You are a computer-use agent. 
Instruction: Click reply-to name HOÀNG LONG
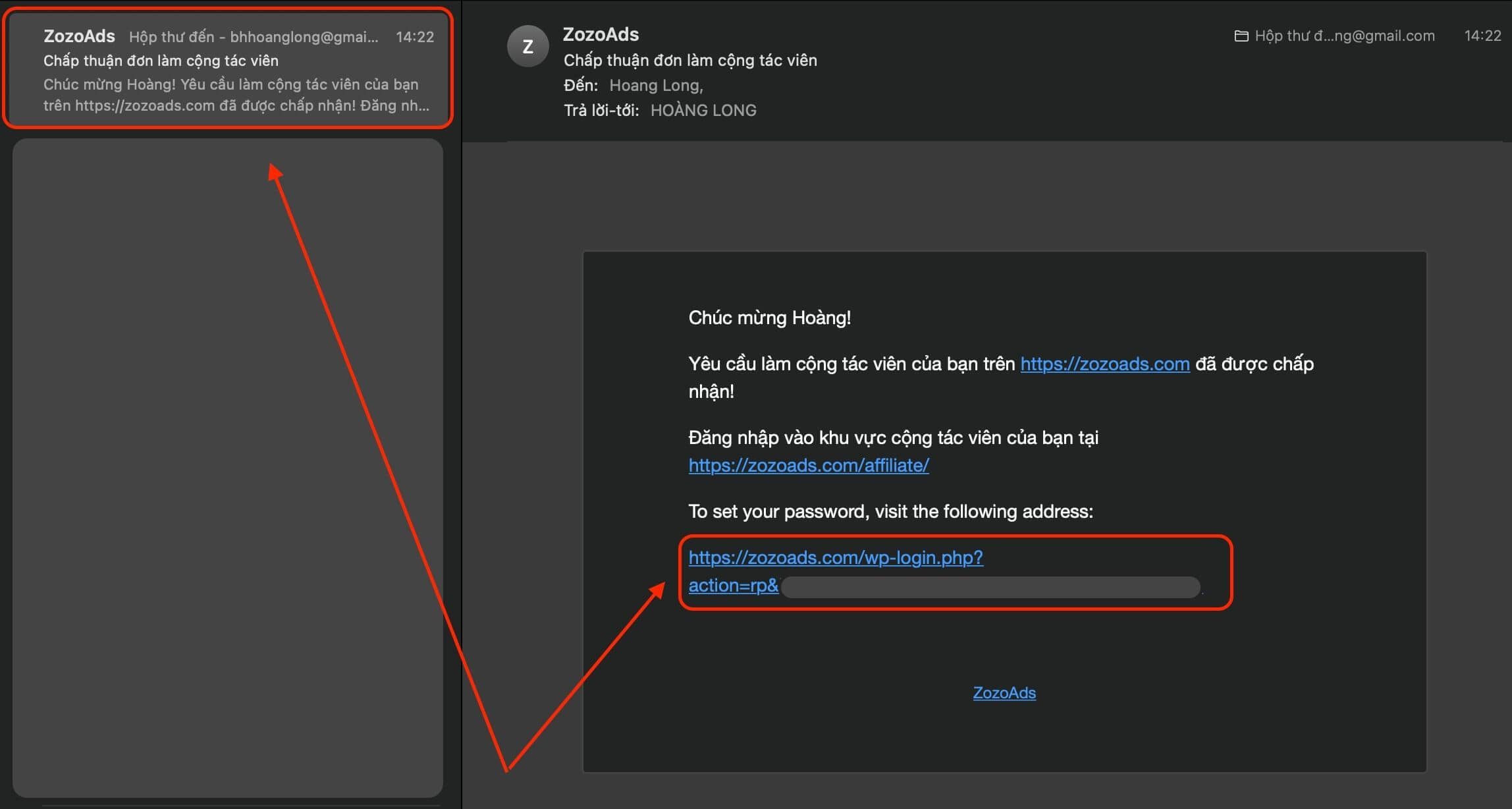click(x=703, y=110)
